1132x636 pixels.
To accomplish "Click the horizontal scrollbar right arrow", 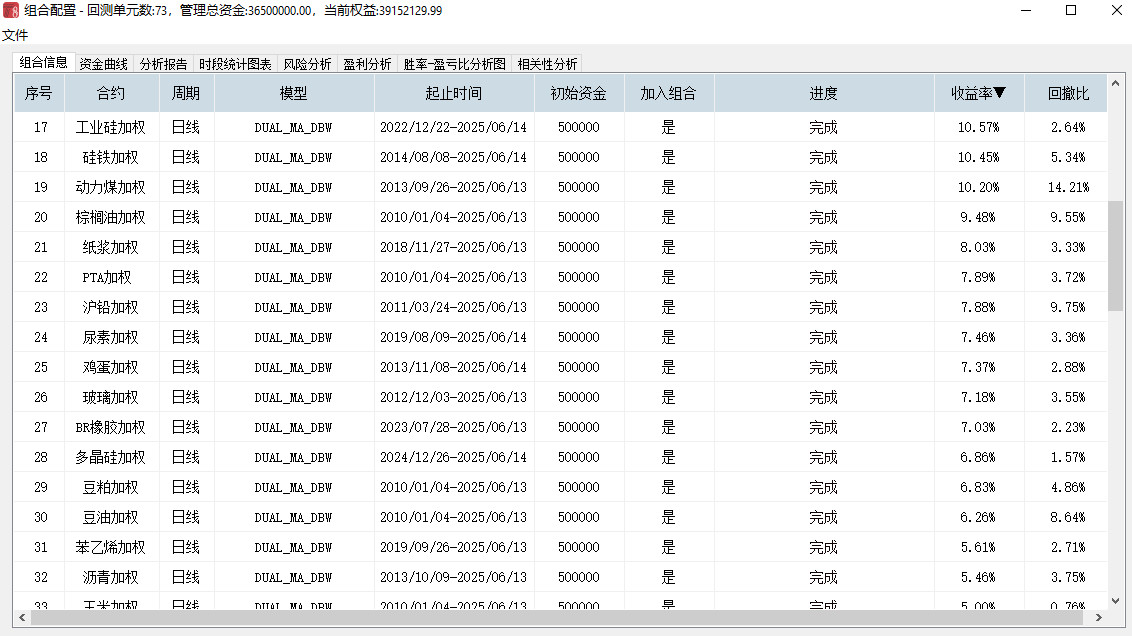I will coord(1101,618).
